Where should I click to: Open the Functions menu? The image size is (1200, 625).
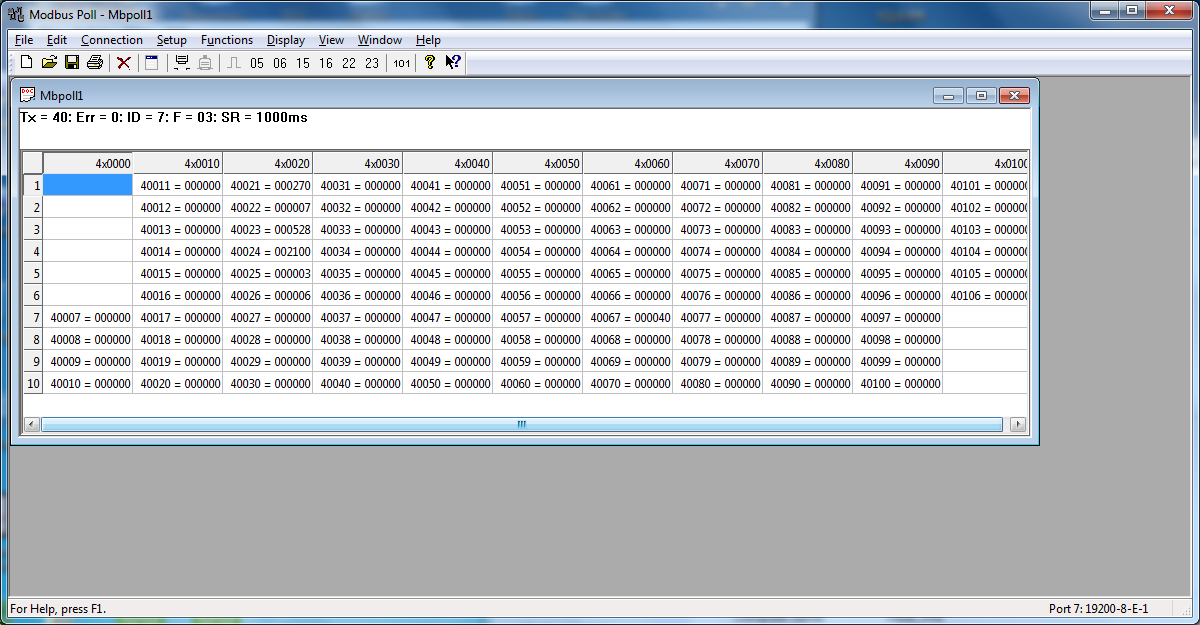point(227,40)
